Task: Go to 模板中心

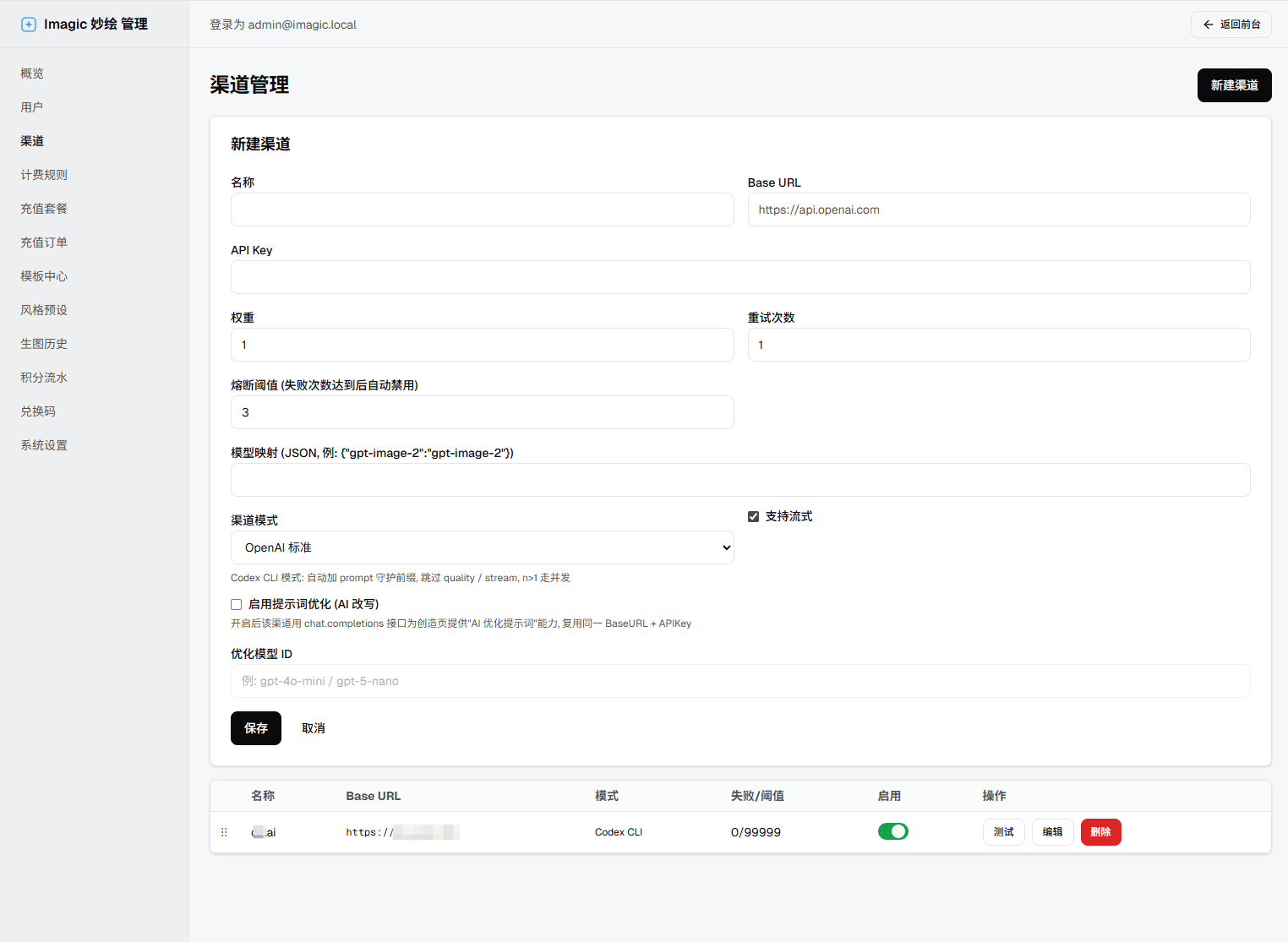Action: pos(44,276)
